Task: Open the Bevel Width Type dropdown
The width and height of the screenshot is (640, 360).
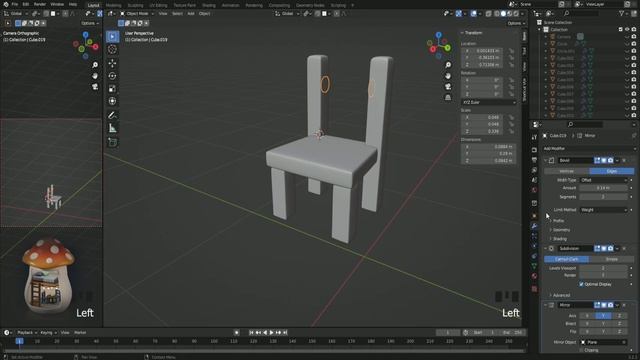Action: click(603, 180)
